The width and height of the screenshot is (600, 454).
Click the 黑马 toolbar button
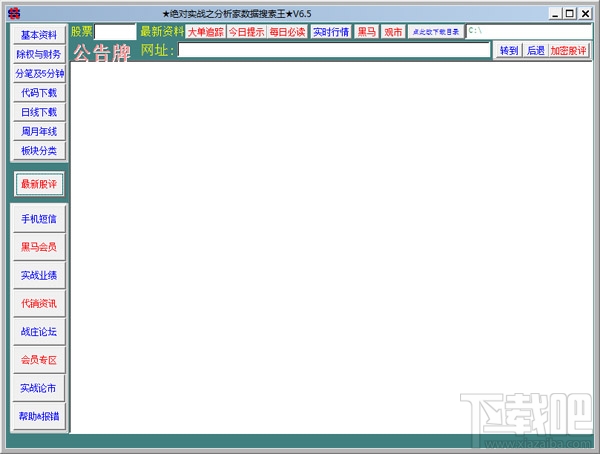point(367,32)
